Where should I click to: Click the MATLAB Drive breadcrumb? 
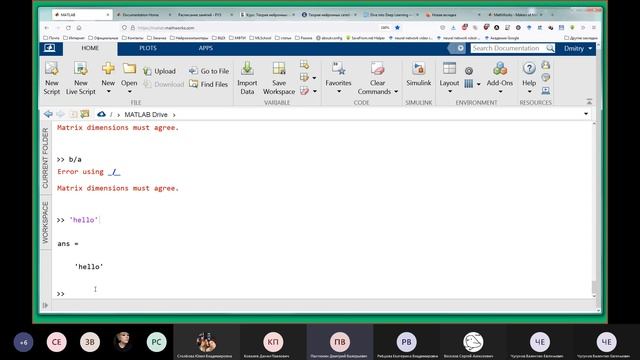pyautogui.click(x=146, y=115)
